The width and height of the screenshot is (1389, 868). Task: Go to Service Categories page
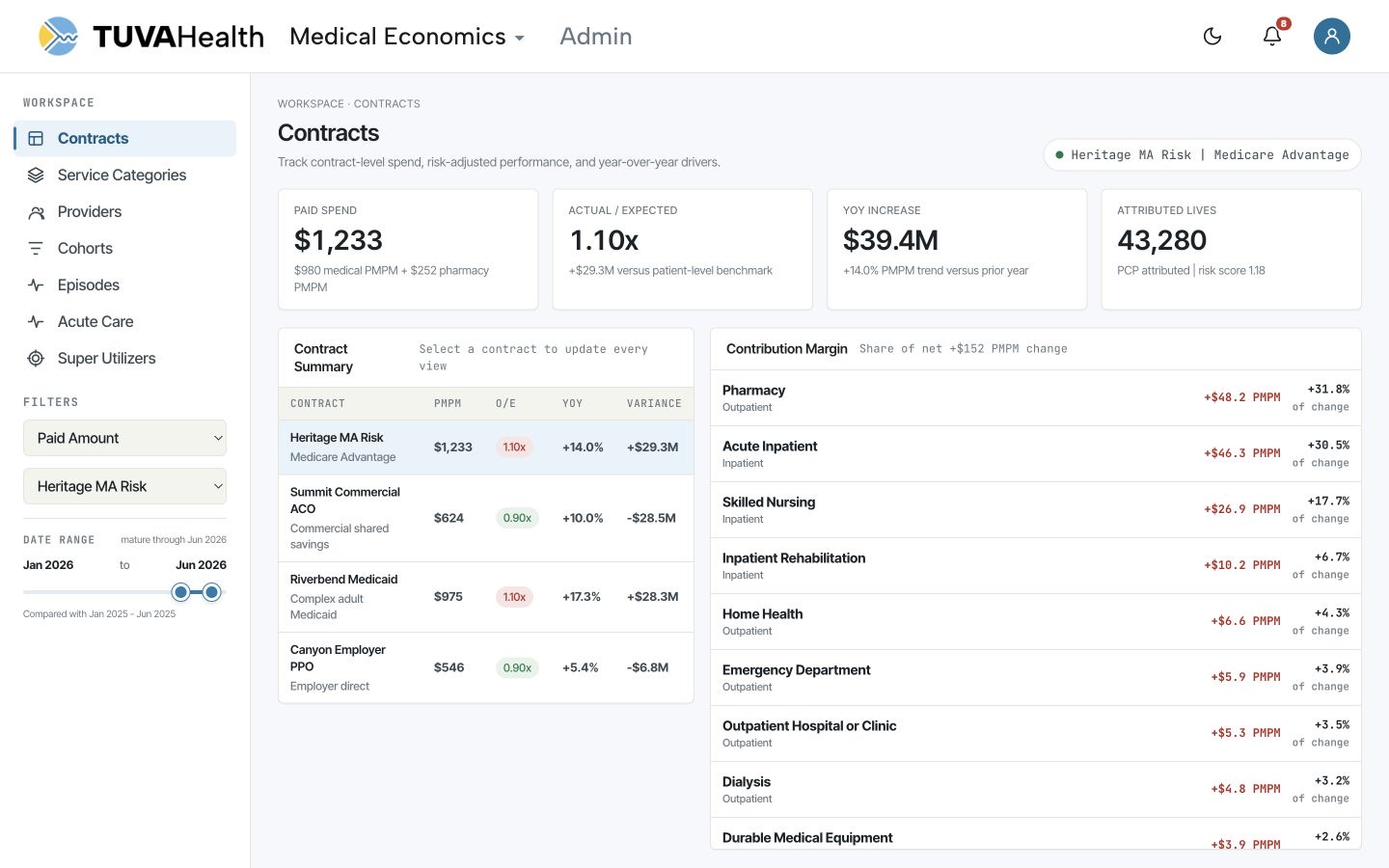pyautogui.click(x=125, y=175)
